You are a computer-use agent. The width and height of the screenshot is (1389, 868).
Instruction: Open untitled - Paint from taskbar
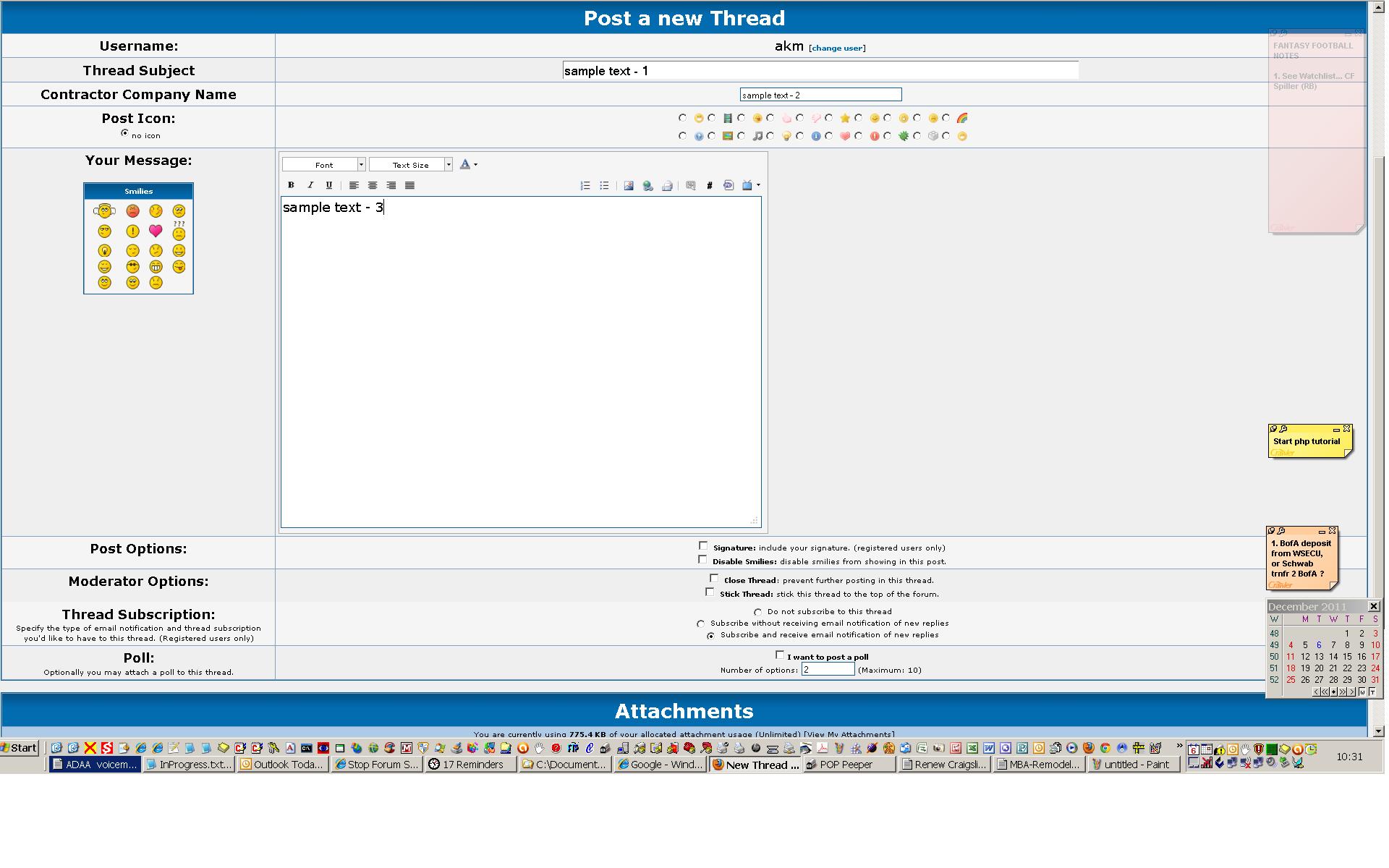[1134, 764]
